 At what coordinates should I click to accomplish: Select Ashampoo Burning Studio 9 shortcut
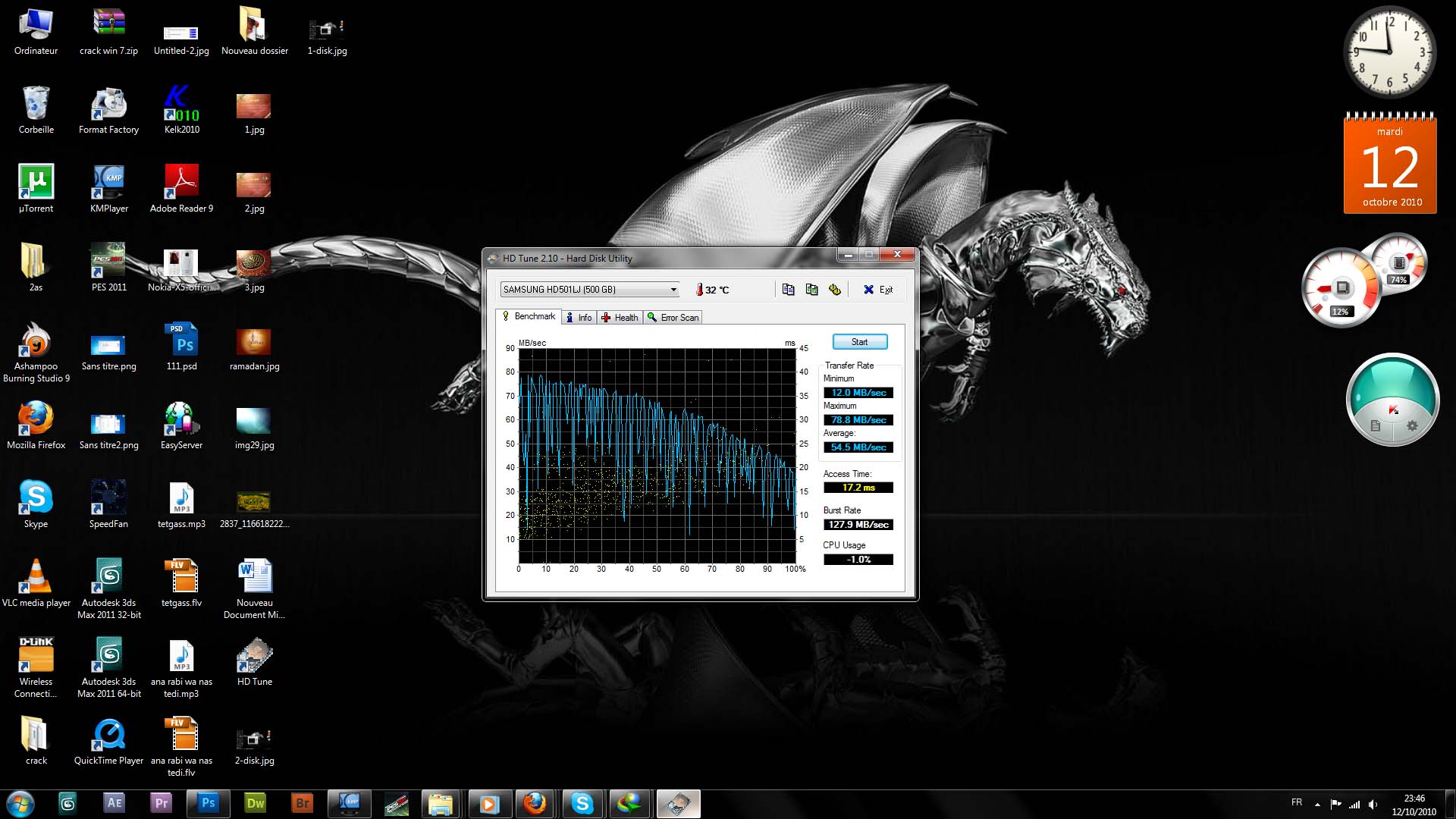[x=36, y=351]
